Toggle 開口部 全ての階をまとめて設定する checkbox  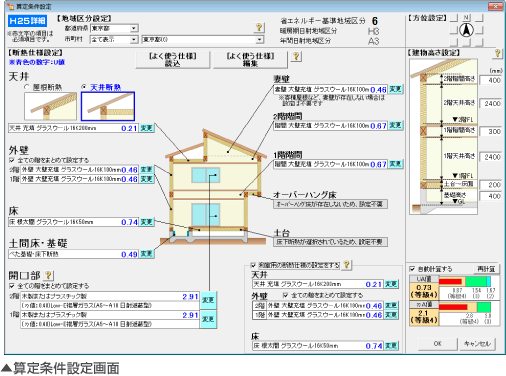[12, 286]
